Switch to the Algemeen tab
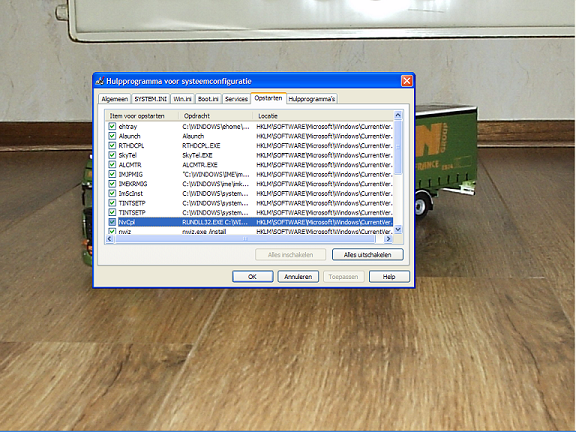 [115, 99]
